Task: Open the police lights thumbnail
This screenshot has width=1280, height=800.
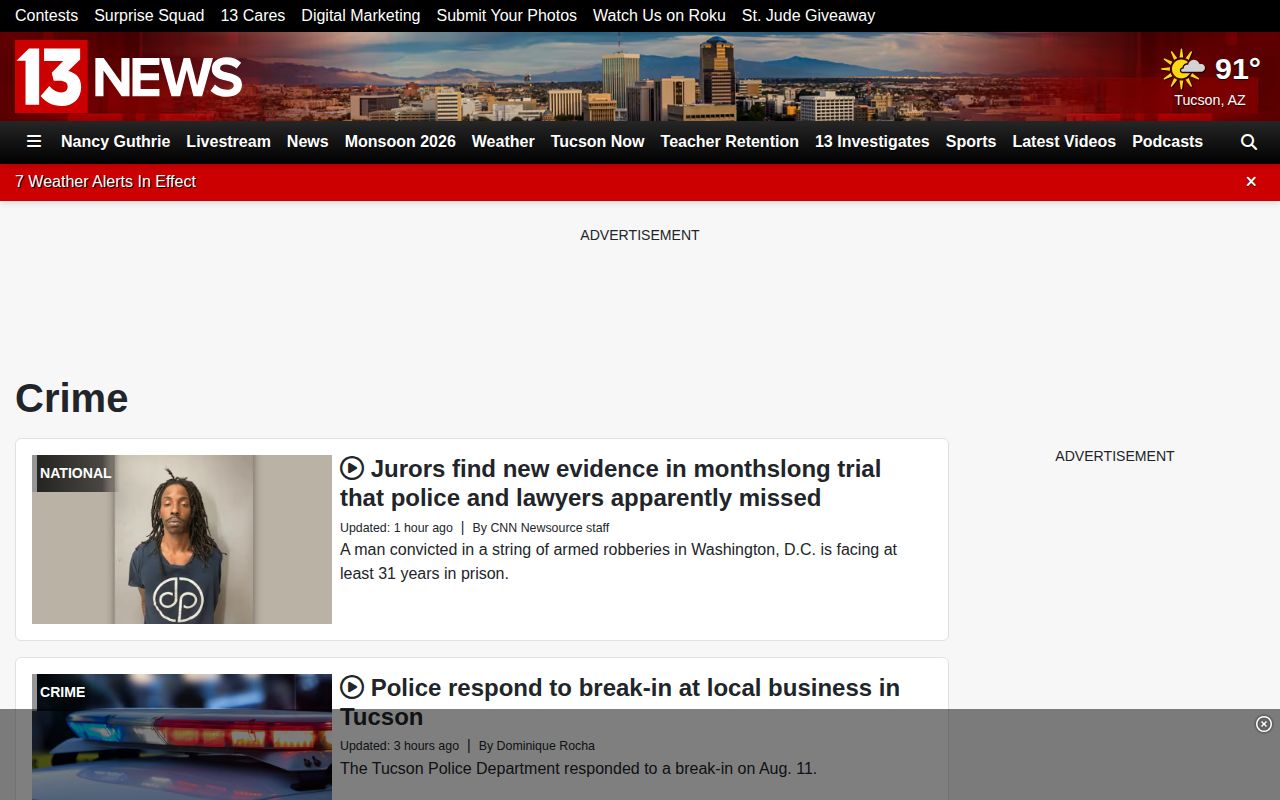Action: click(182, 737)
